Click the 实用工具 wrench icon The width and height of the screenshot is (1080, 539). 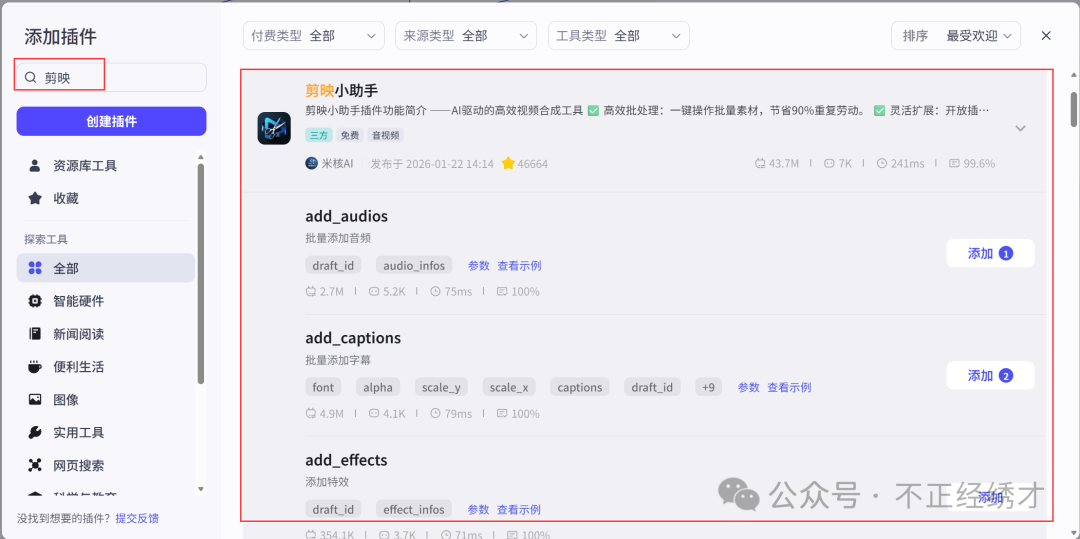(x=34, y=432)
